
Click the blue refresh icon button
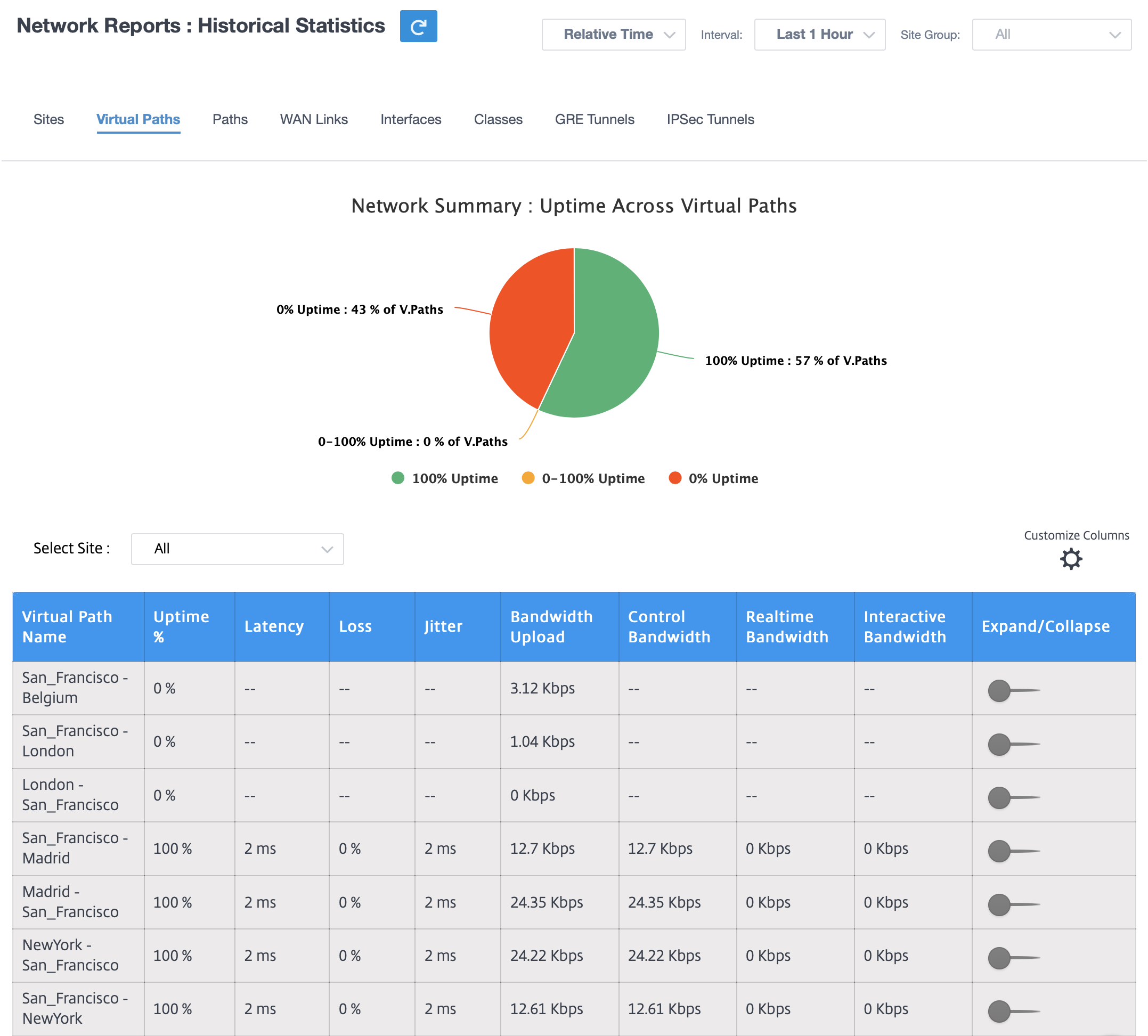click(x=418, y=26)
